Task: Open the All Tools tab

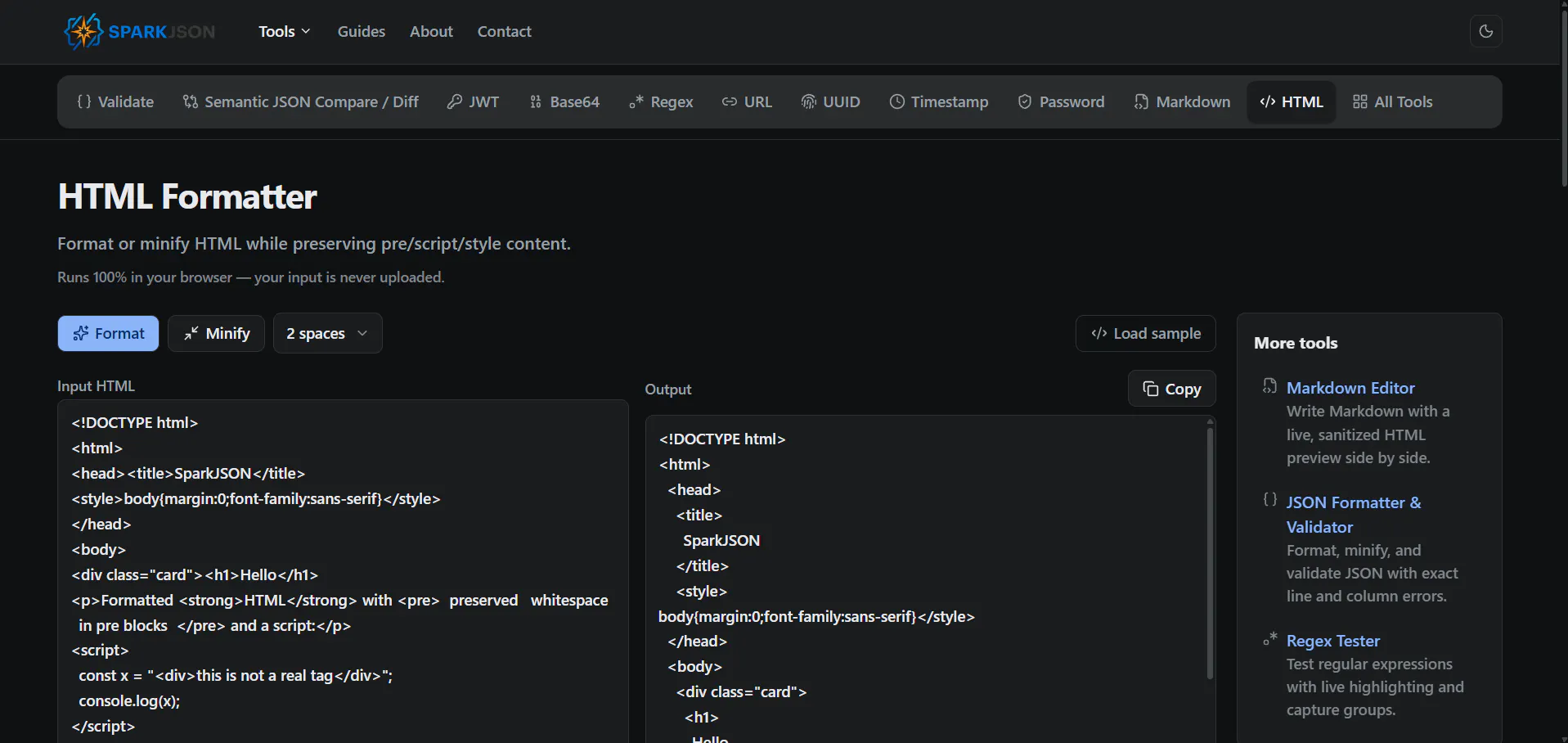Action: pyautogui.click(x=1393, y=101)
